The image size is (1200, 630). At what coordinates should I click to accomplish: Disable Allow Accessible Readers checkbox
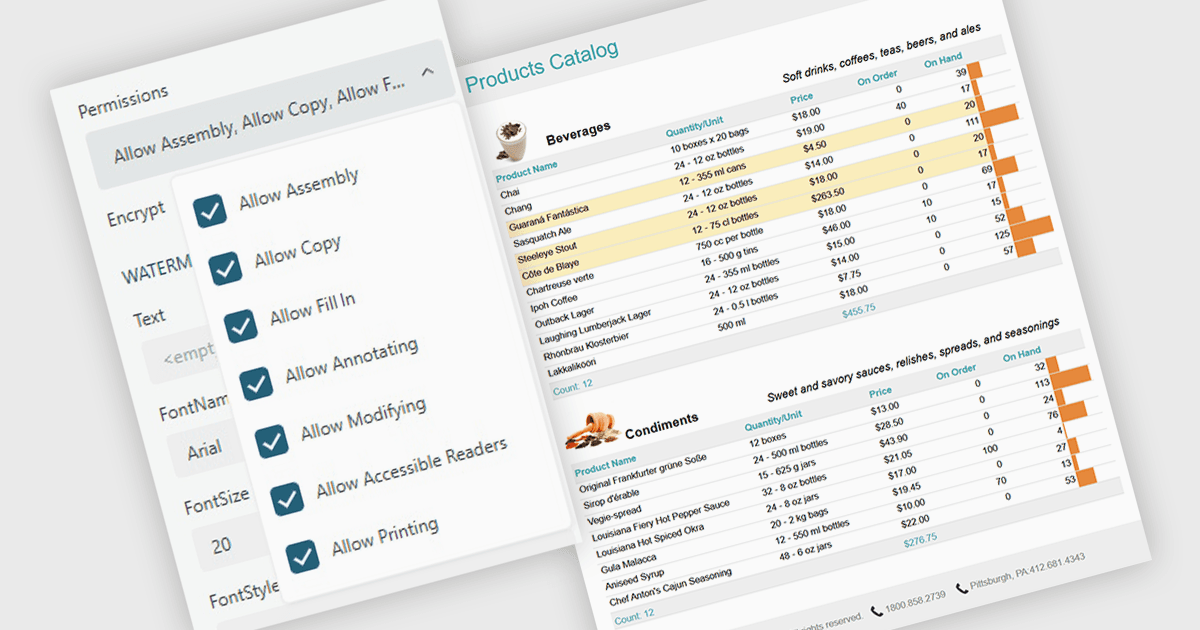tap(287, 499)
